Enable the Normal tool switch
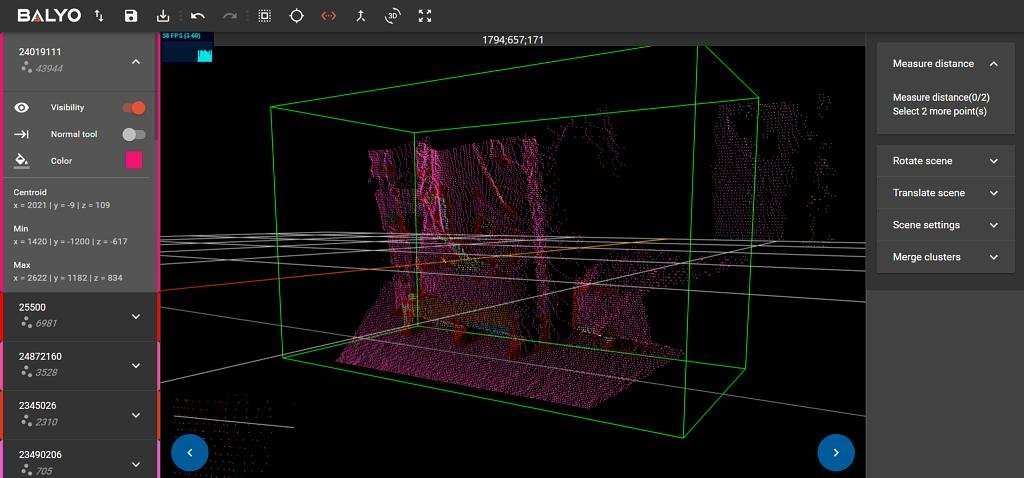Screen dimensions: 1024x478 (x=134, y=134)
